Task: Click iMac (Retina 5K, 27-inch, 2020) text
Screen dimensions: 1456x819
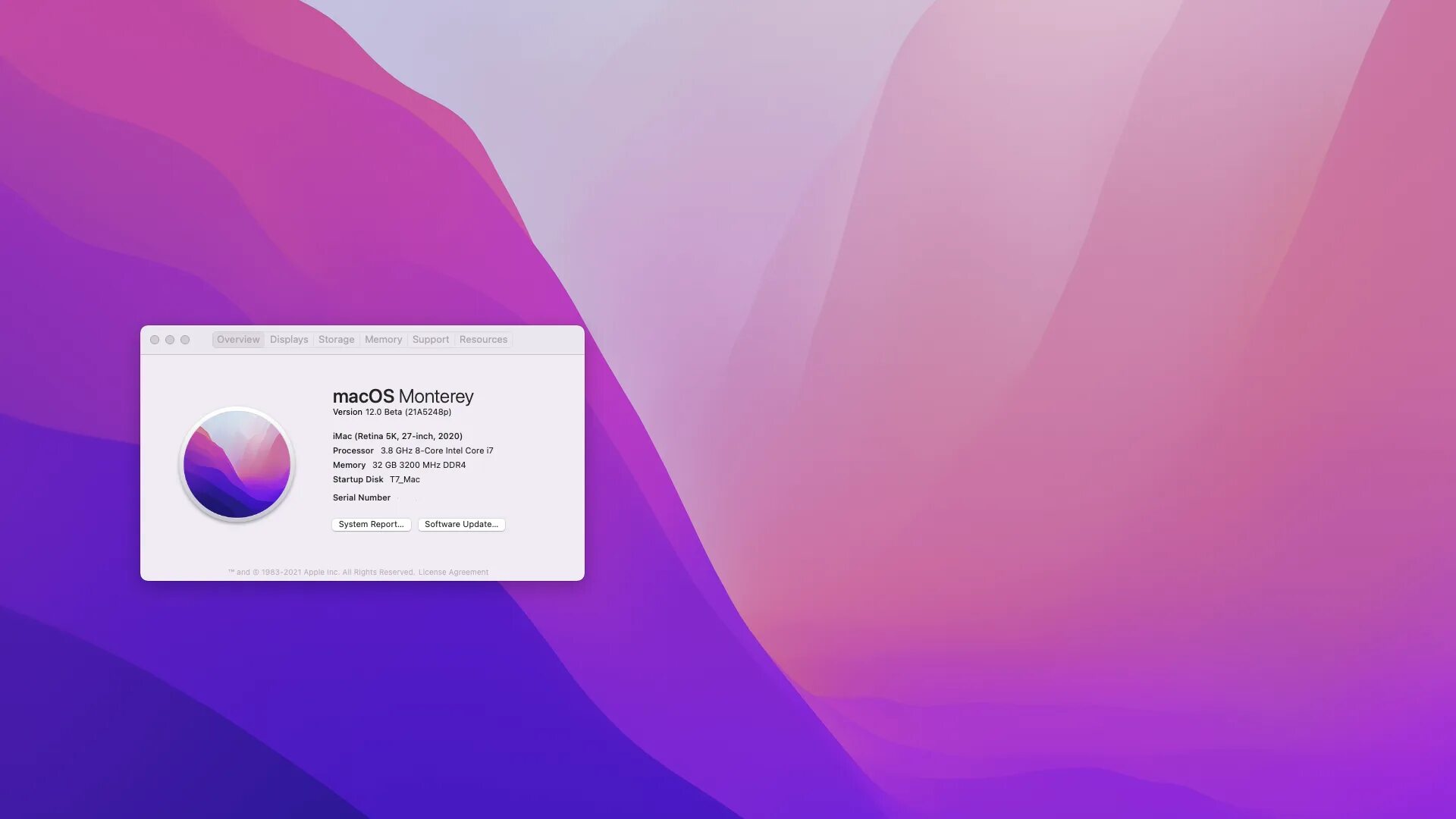Action: (397, 436)
